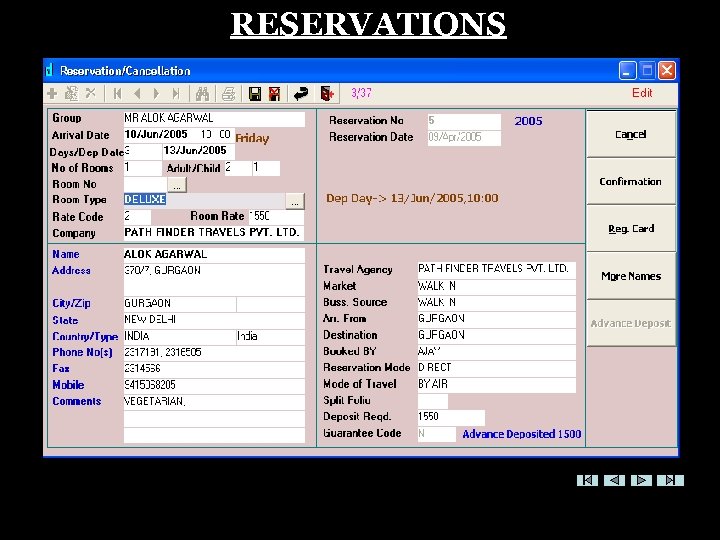Click the Reservation No field
720x540 pixels.
(464, 122)
